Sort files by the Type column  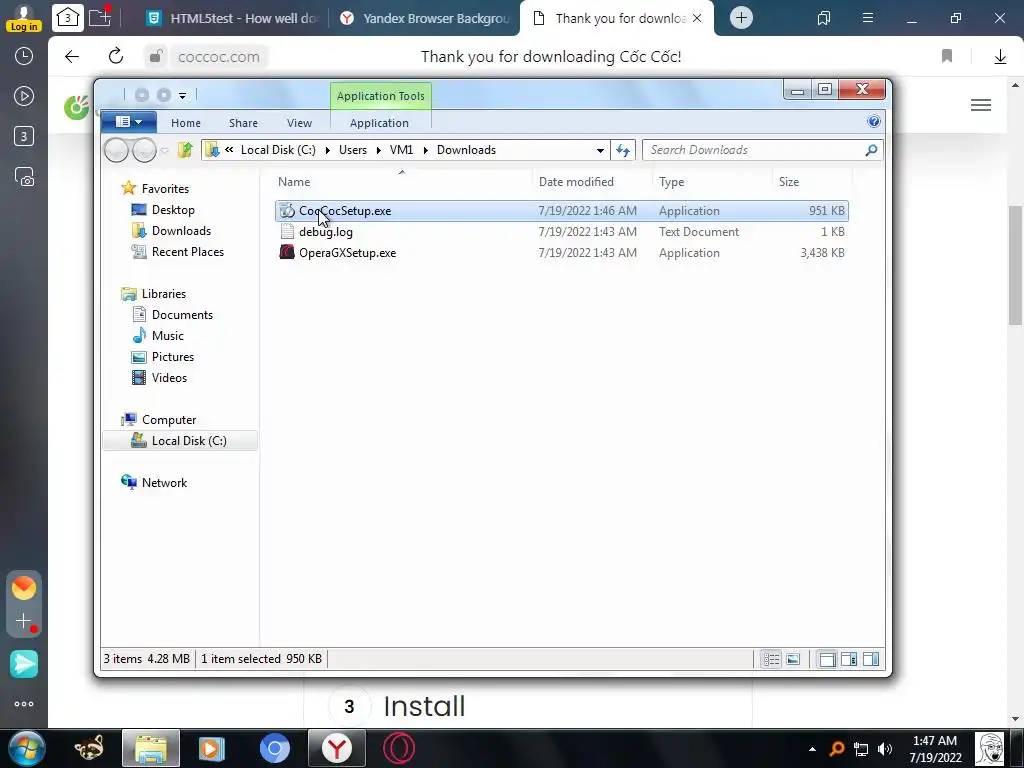pos(712,182)
